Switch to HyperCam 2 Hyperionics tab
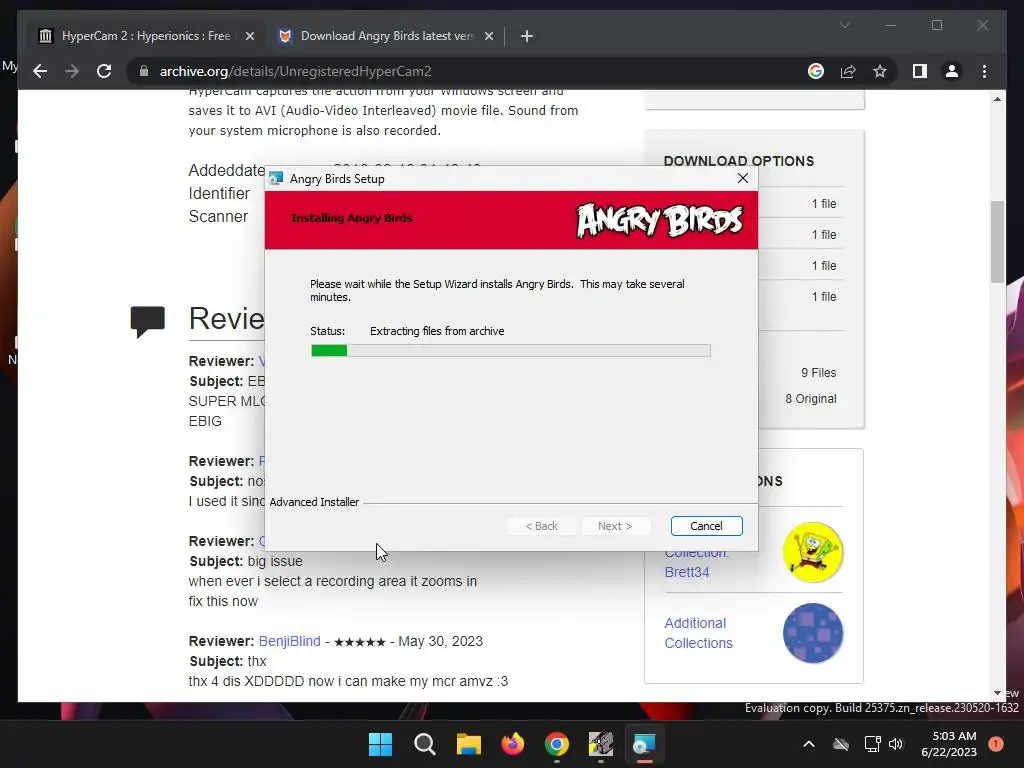Viewport: 1024px width, 768px height. coord(146,36)
